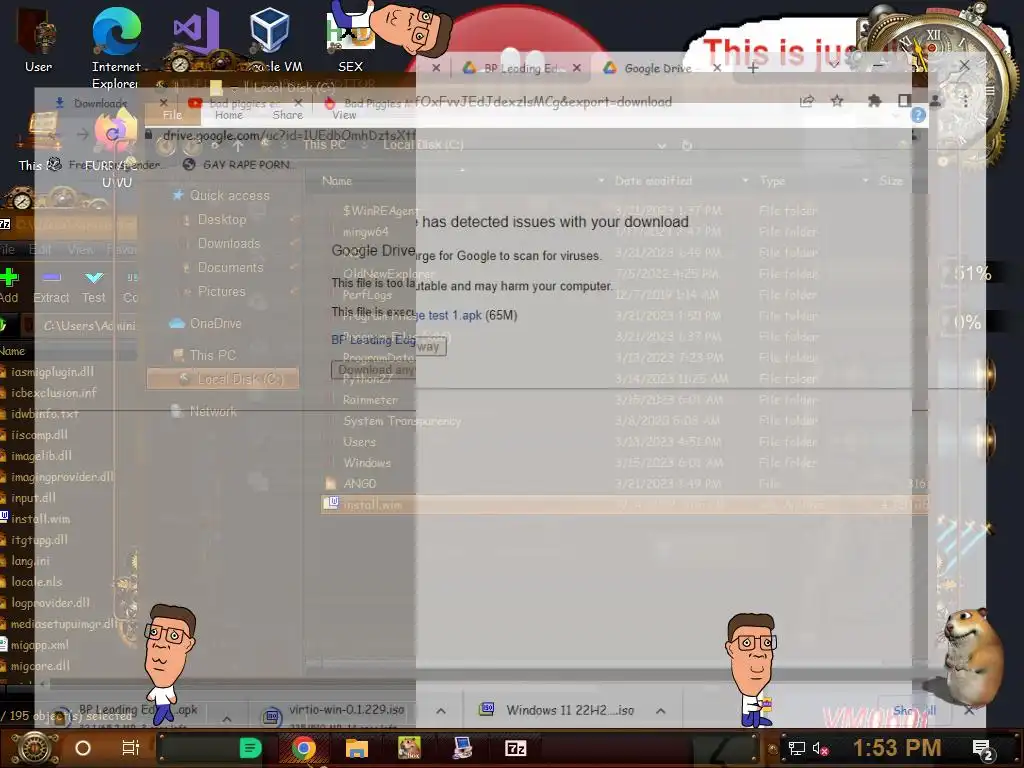
Task: Open Chrome from the taskbar
Action: 303,748
